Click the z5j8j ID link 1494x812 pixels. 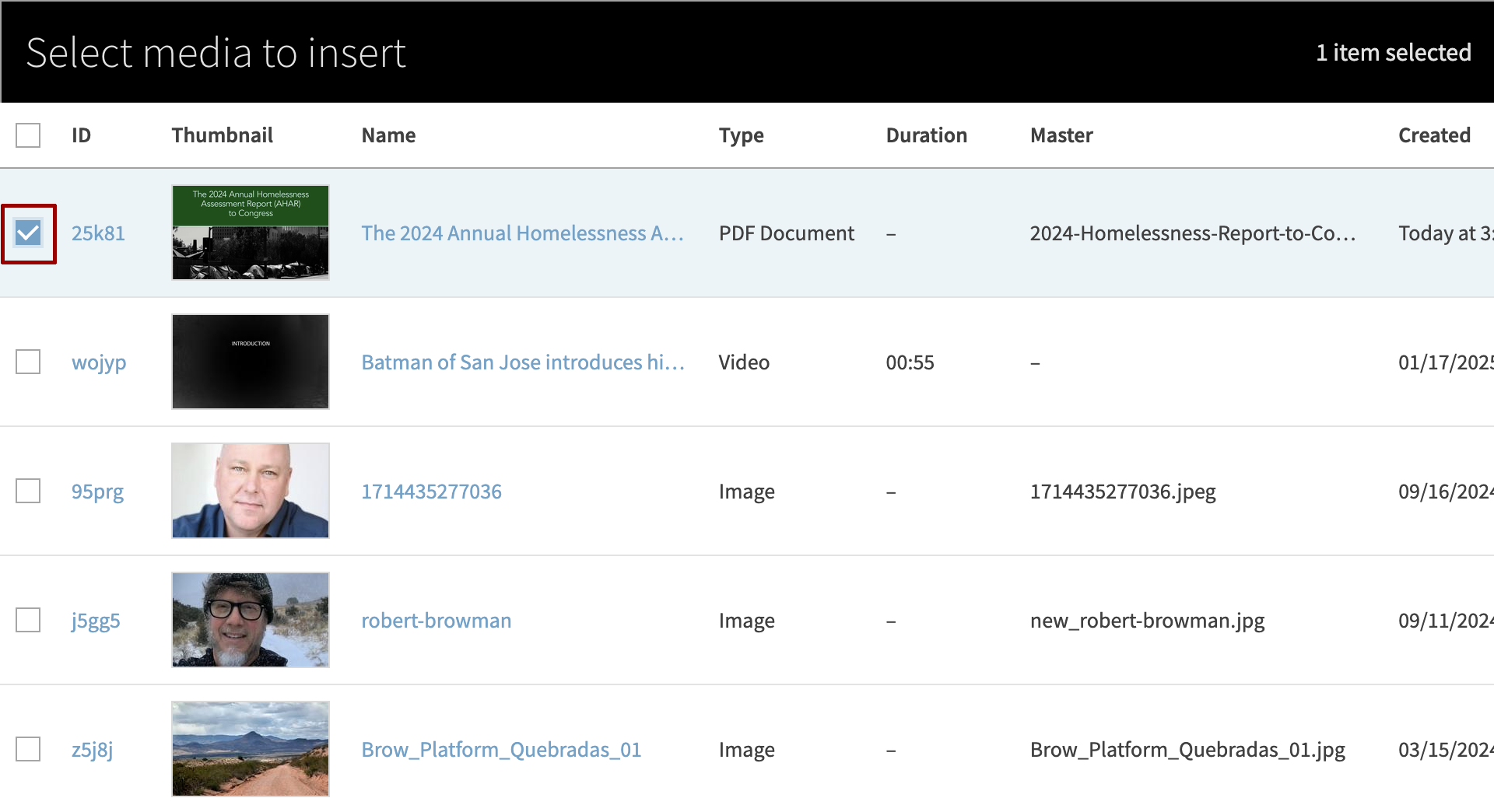point(92,750)
